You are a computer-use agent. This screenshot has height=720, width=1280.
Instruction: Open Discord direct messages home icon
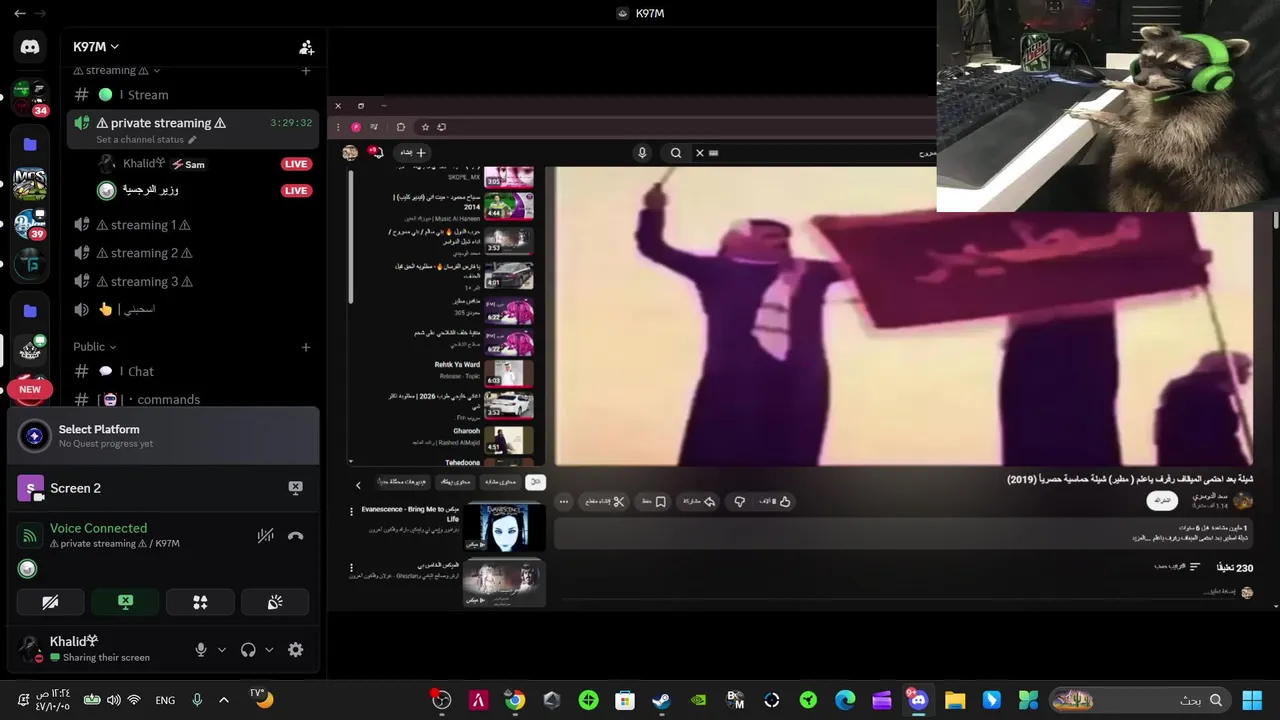pyautogui.click(x=30, y=46)
